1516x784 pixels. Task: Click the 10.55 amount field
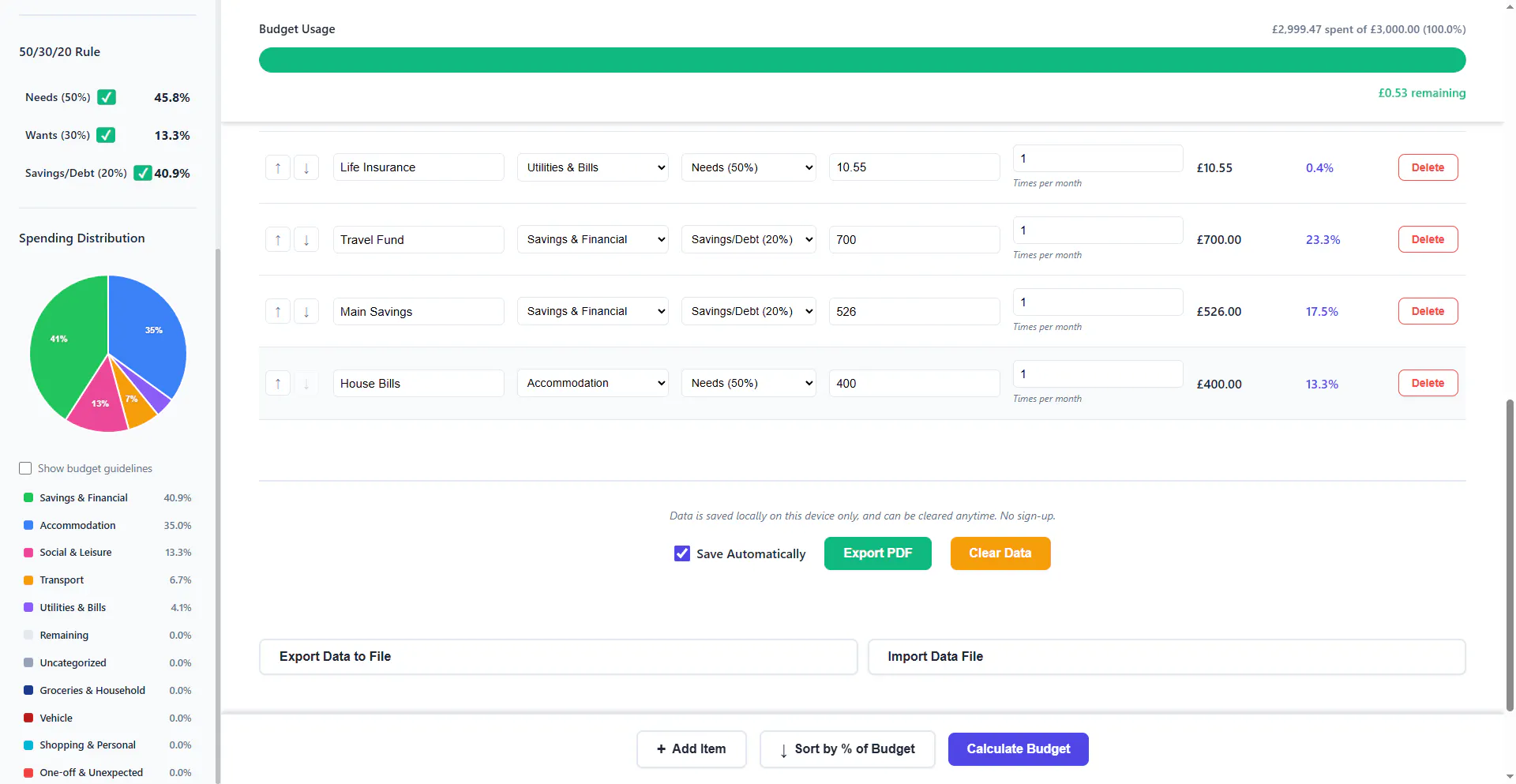914,167
